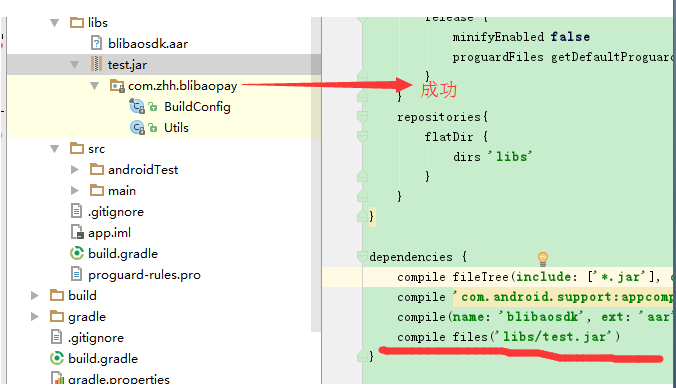The image size is (676, 388).
Task: Click the blibaosdk.aar unknown file icon
Action: 96,43
